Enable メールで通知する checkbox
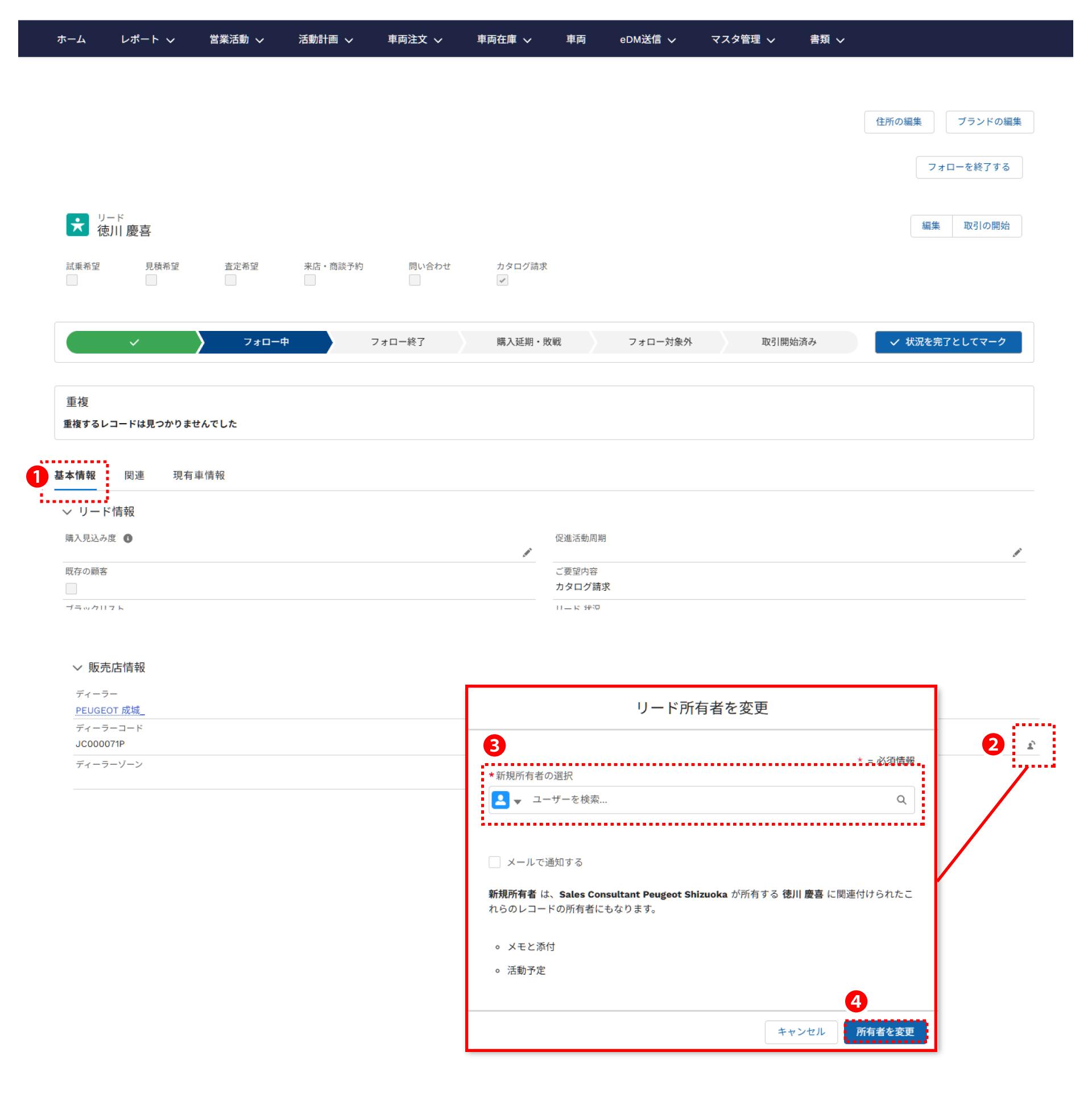Image resolution: width=1092 pixels, height=1106 pixels. (494, 862)
